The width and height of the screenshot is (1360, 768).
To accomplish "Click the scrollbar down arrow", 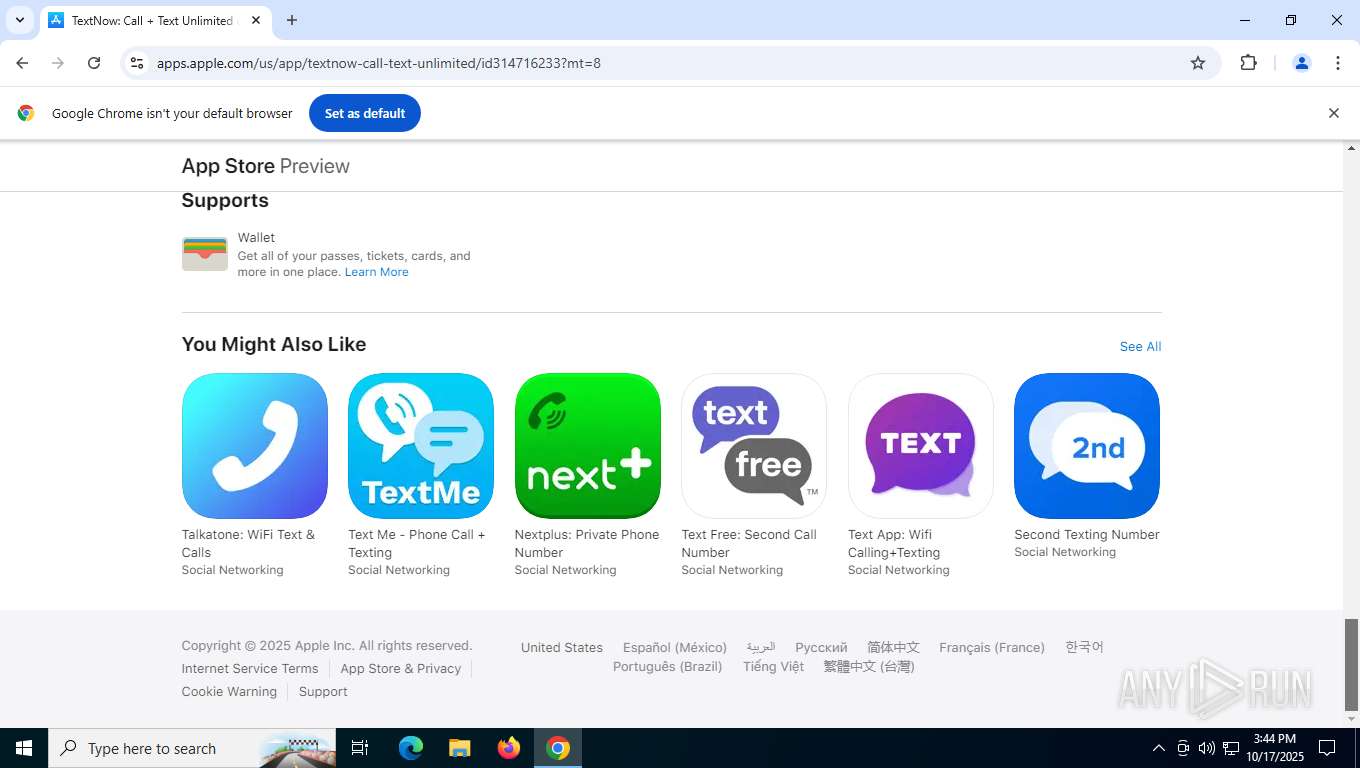I will [1351, 719].
